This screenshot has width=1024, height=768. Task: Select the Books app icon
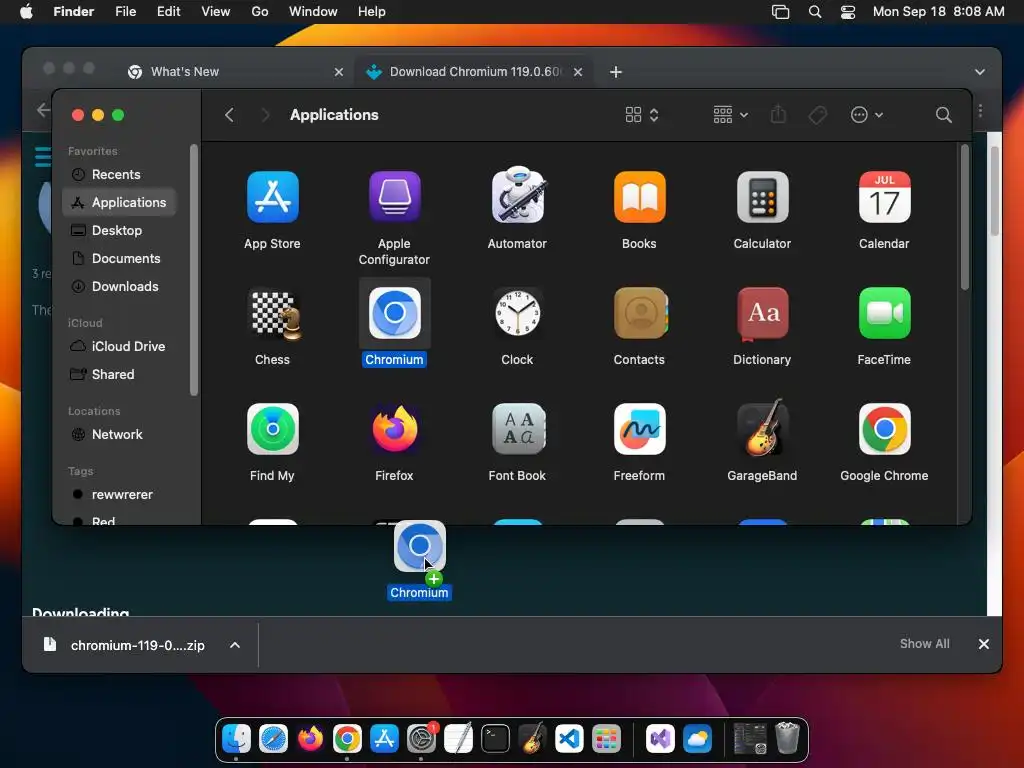[x=639, y=197]
